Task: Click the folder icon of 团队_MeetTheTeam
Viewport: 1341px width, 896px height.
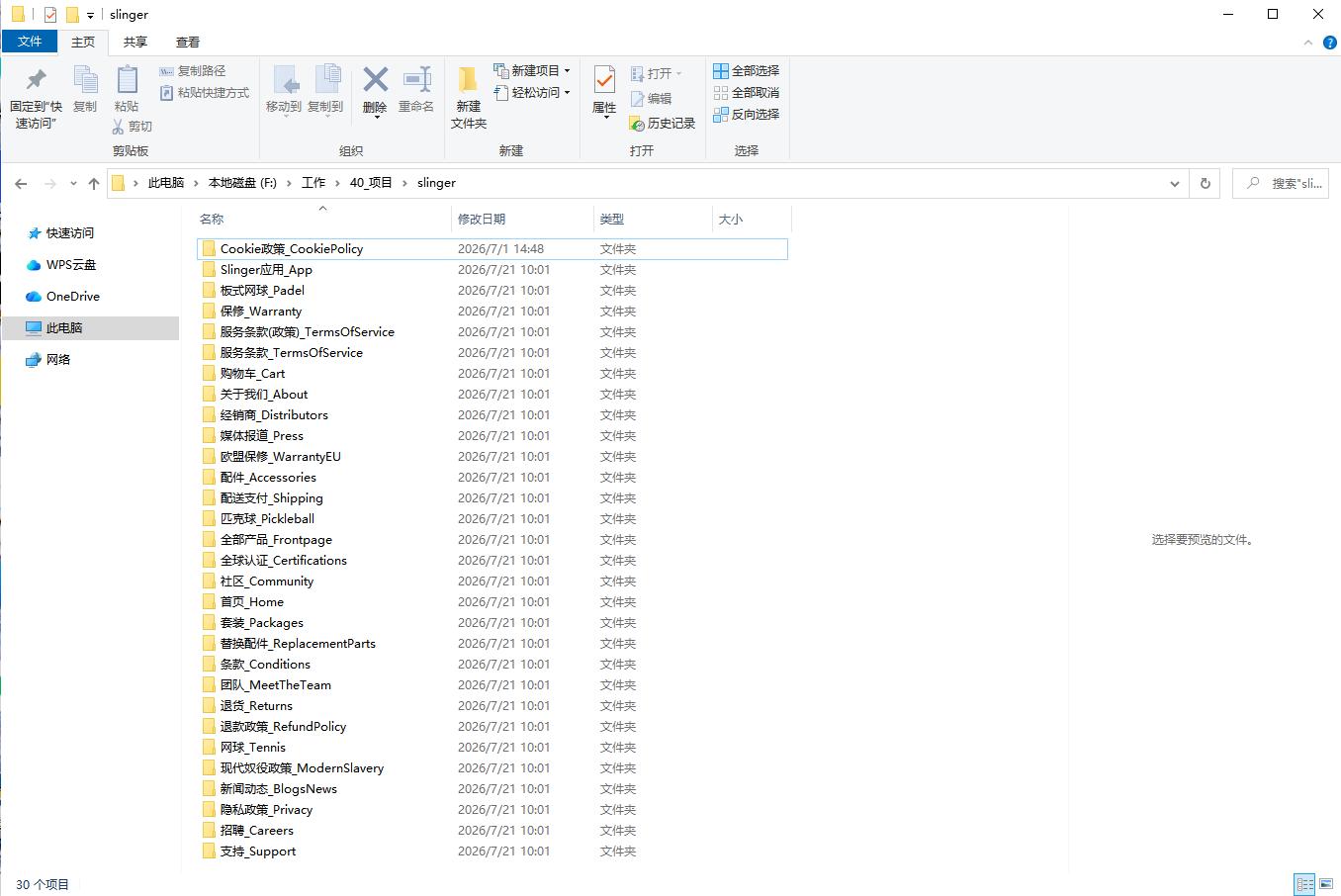Action: (x=209, y=685)
